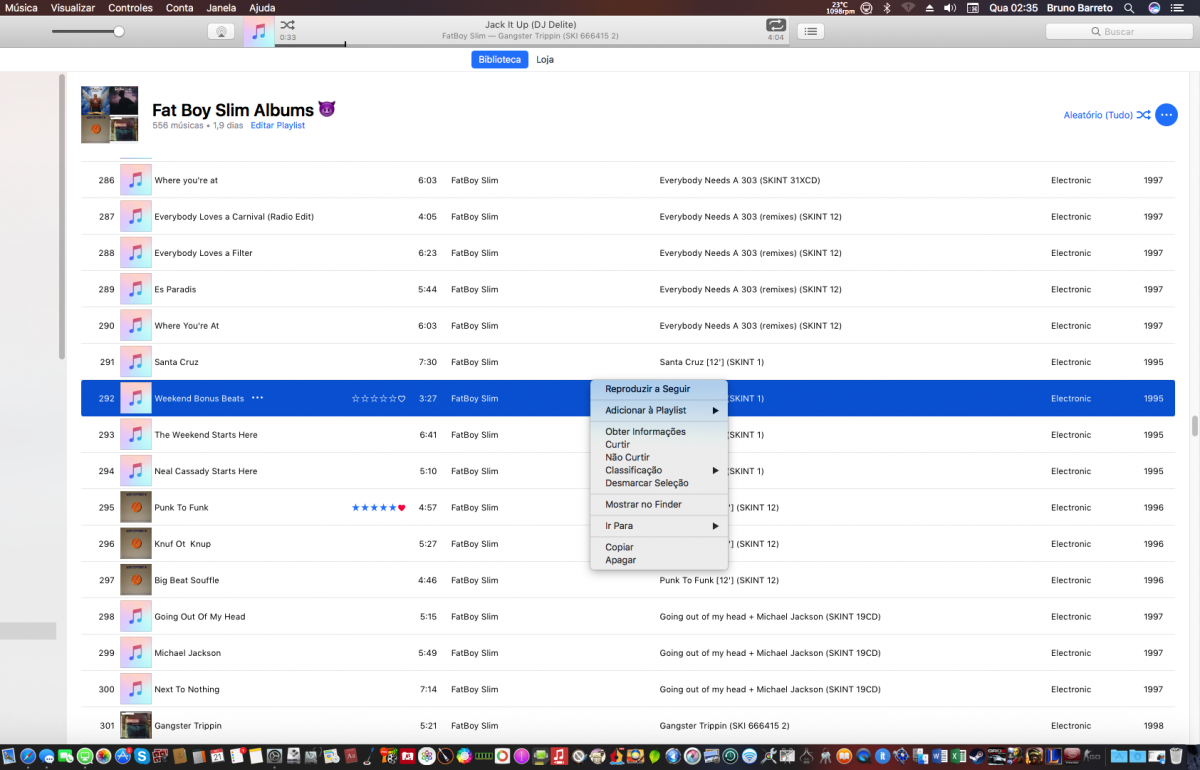Click Aleatório (Tudo) shuffle all button
Viewport: 1200px width, 770px height.
1107,115
